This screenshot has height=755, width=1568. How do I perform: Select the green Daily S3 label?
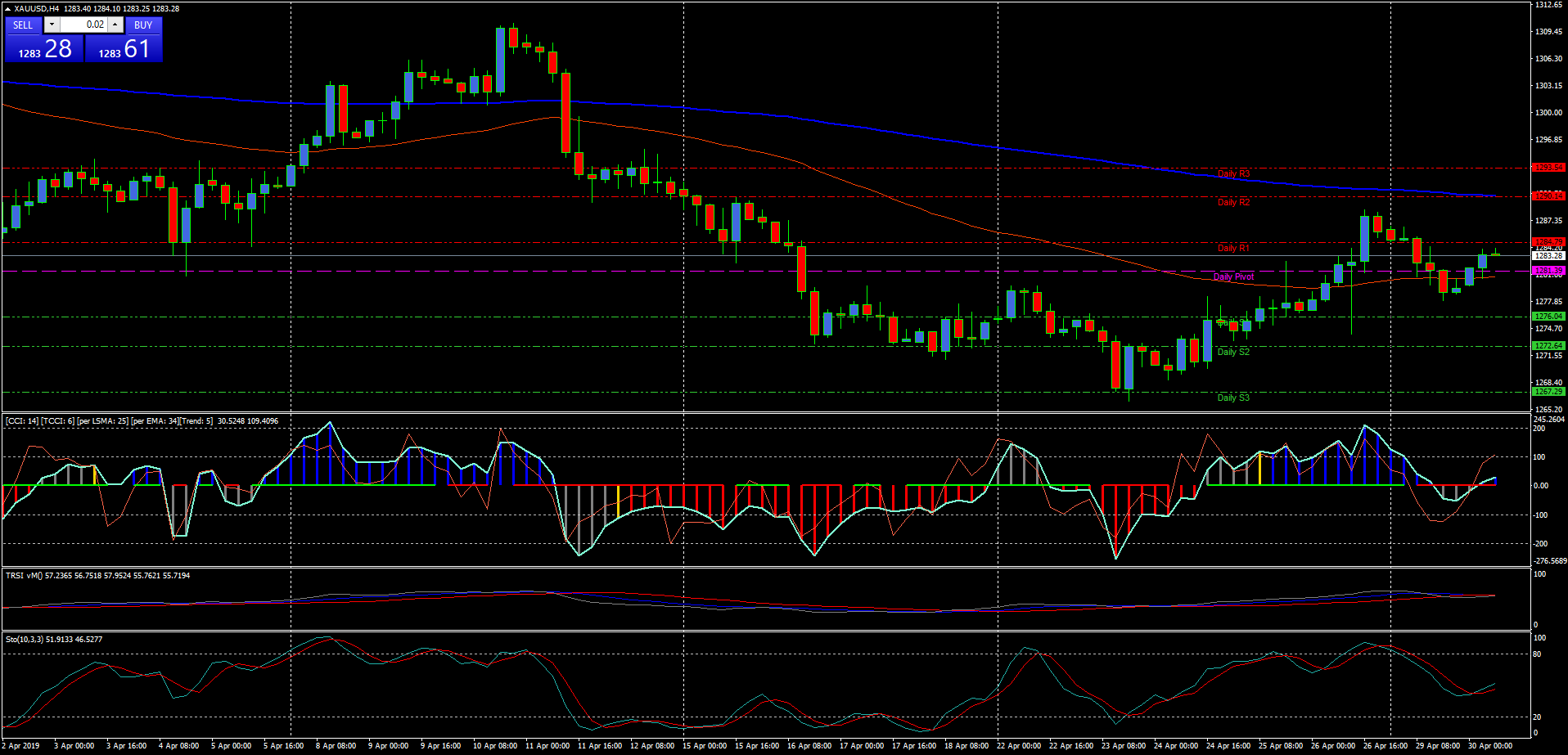(1233, 398)
